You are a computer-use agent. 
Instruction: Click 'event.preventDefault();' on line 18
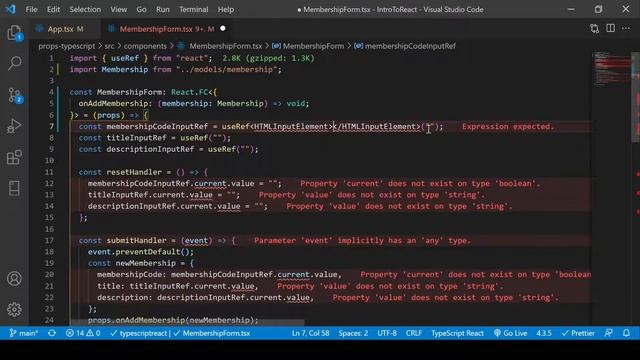(141, 252)
